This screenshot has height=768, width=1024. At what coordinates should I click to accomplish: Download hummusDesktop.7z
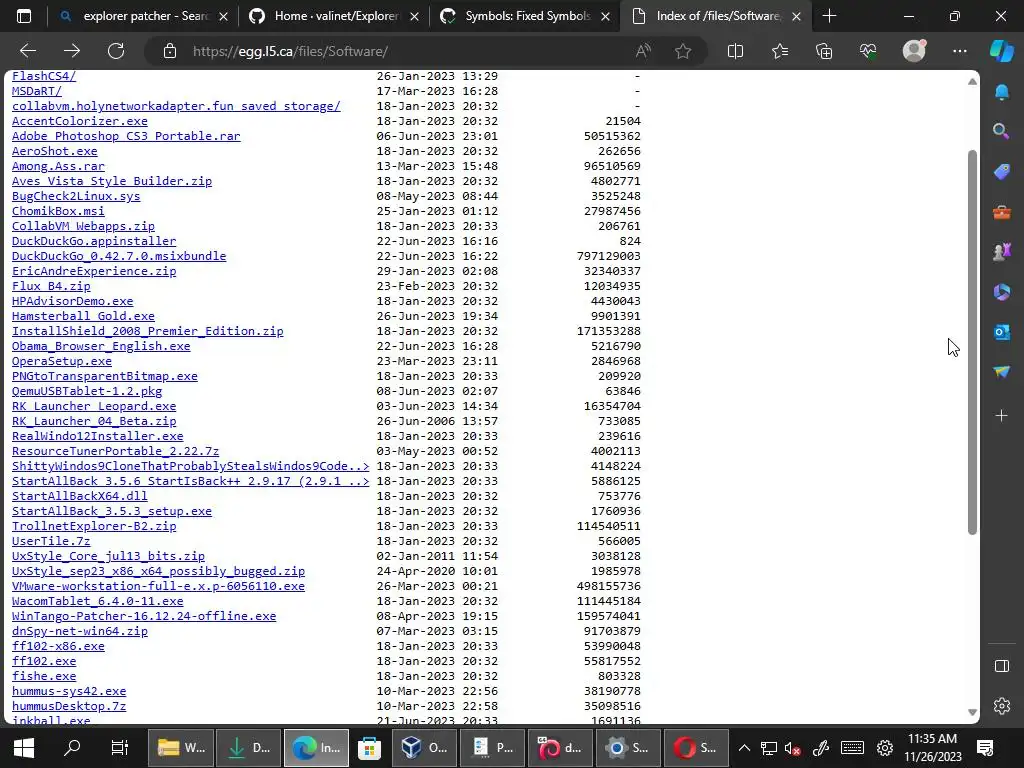click(69, 707)
